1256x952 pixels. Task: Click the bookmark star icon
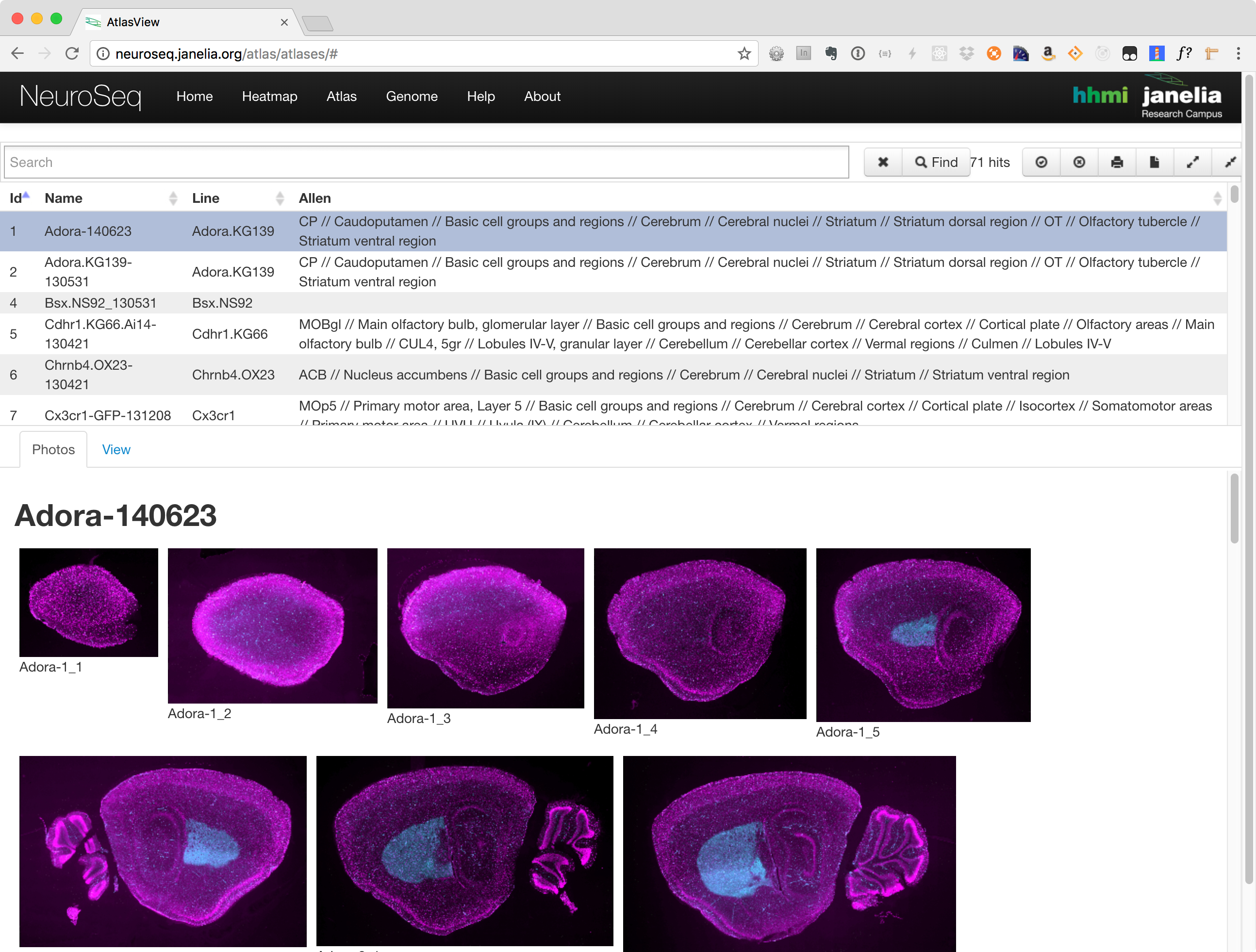744,54
